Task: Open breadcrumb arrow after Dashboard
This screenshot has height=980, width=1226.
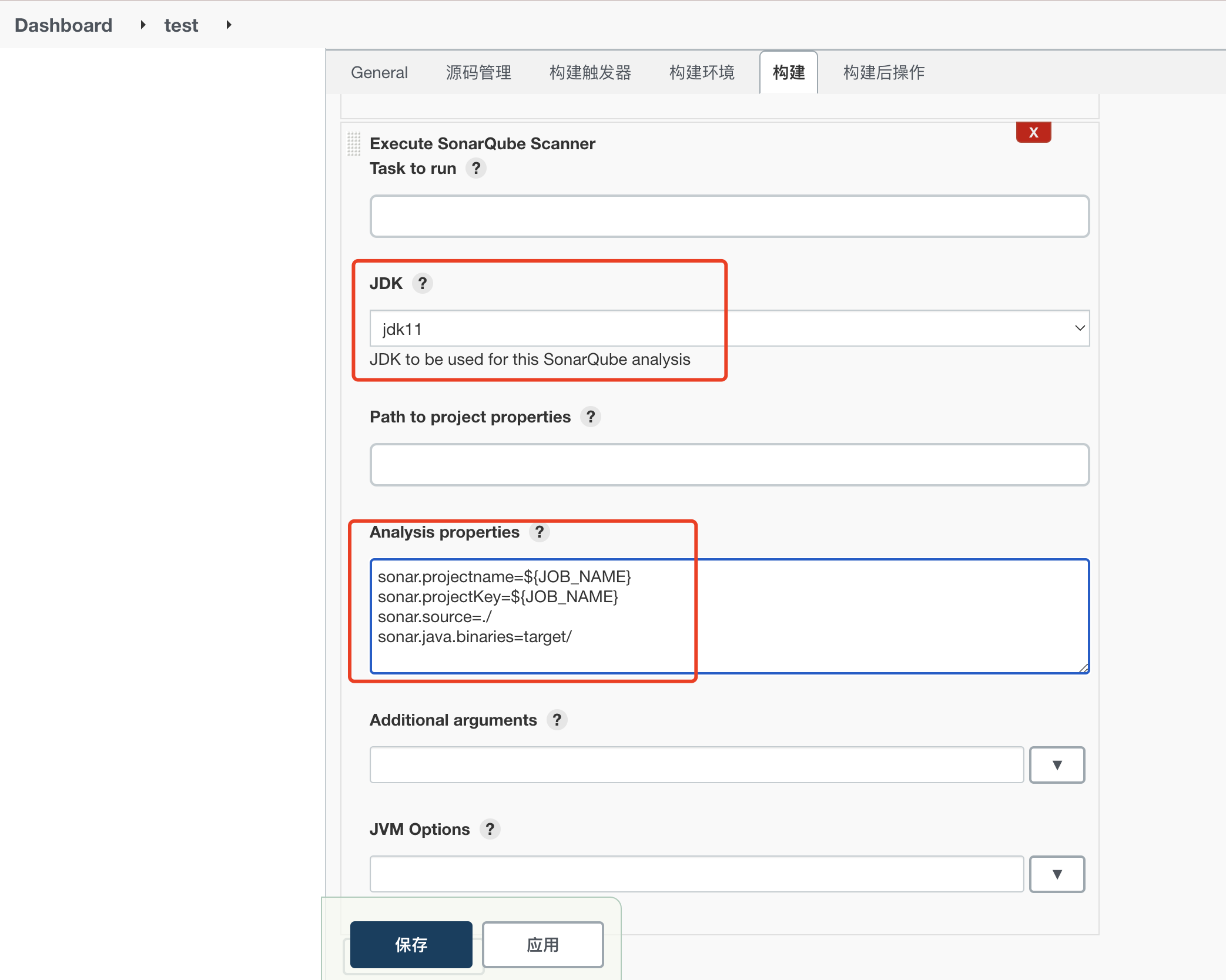Action: [143, 25]
